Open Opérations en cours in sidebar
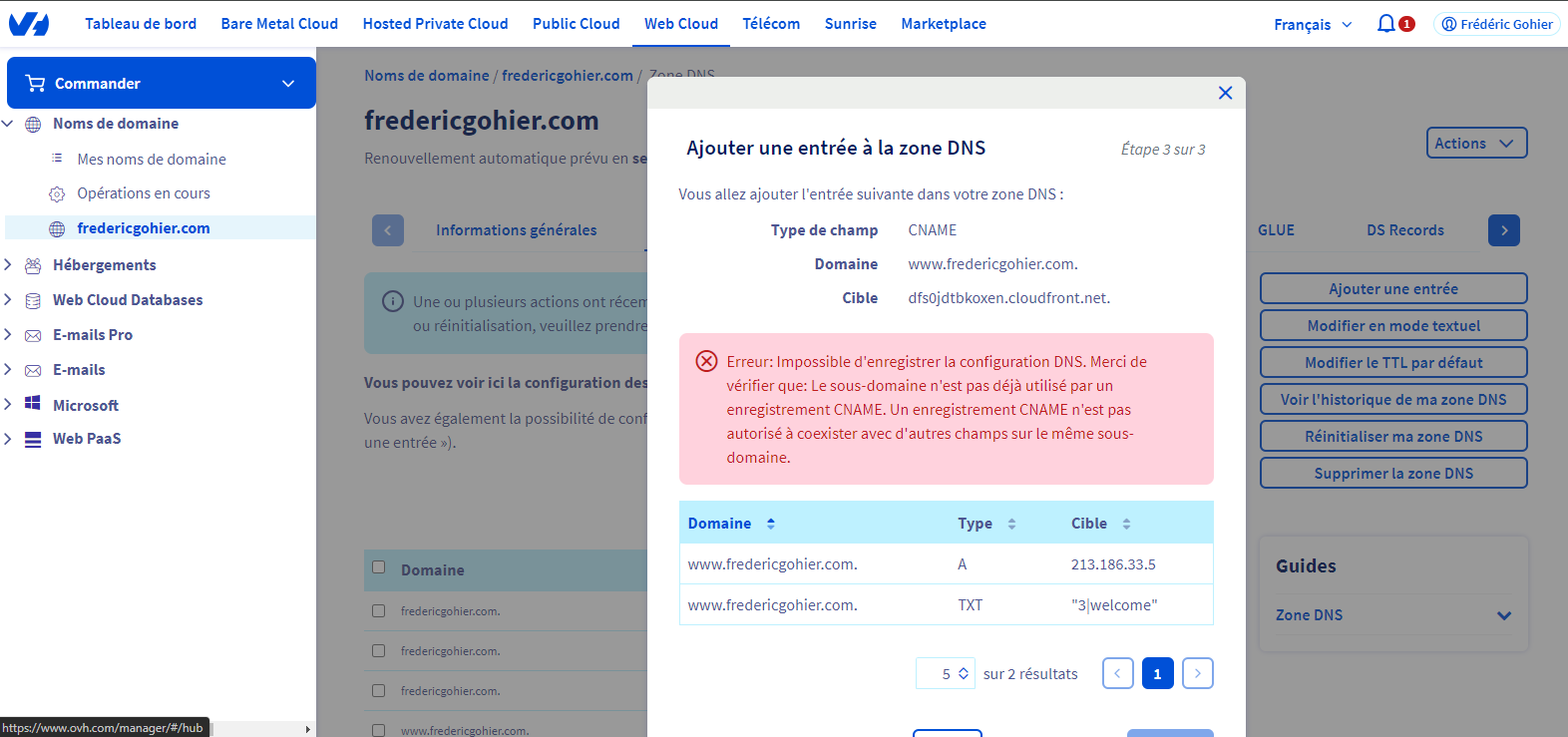The image size is (1568, 737). (144, 193)
